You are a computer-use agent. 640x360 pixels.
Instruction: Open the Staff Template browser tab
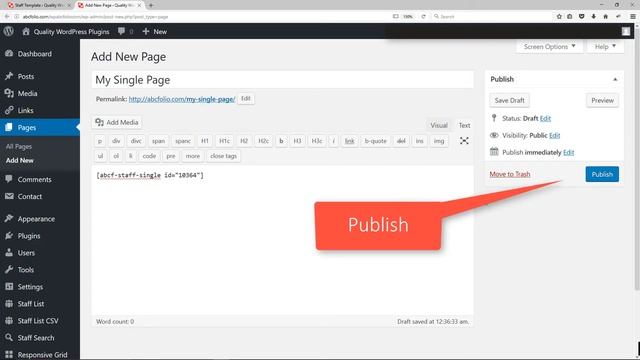coord(39,5)
